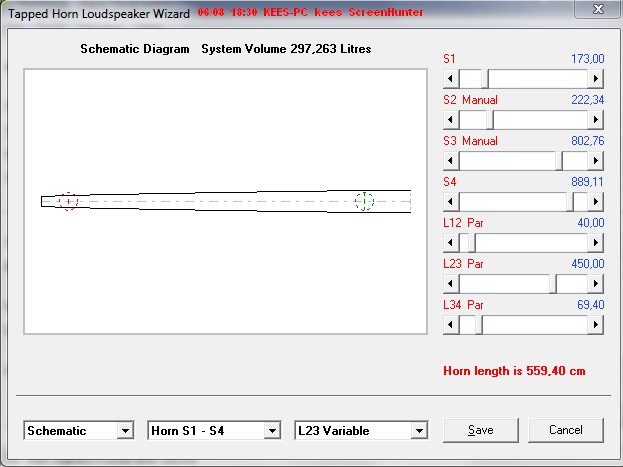Click the L34 slider right arrow

click(596, 325)
